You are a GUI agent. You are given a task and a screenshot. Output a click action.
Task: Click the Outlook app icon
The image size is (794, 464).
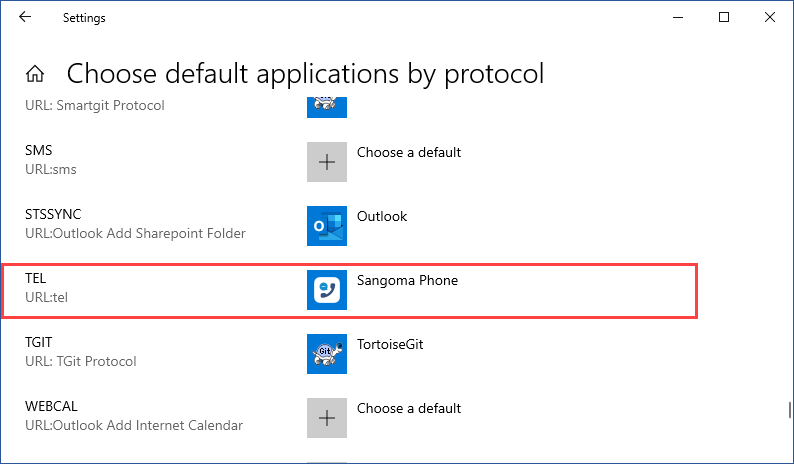click(326, 226)
